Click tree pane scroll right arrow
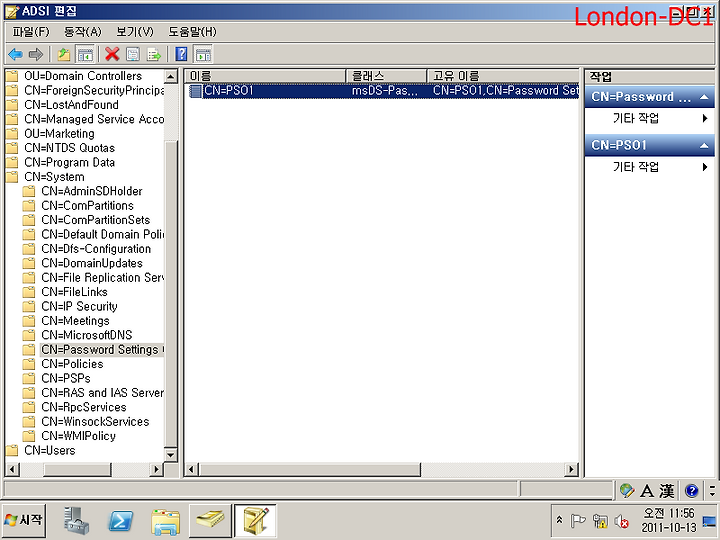The image size is (720, 540). 157,469
